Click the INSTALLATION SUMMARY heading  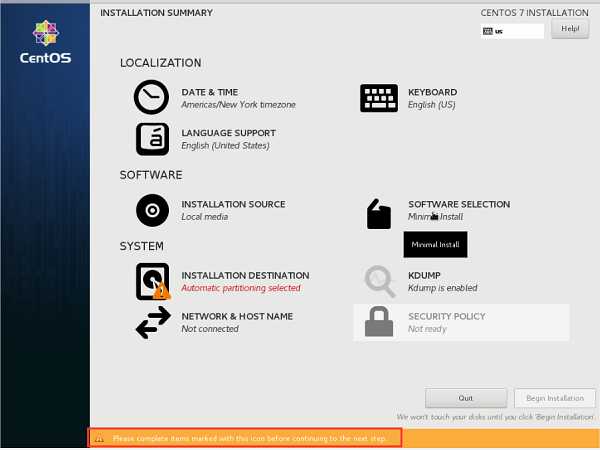click(157, 13)
